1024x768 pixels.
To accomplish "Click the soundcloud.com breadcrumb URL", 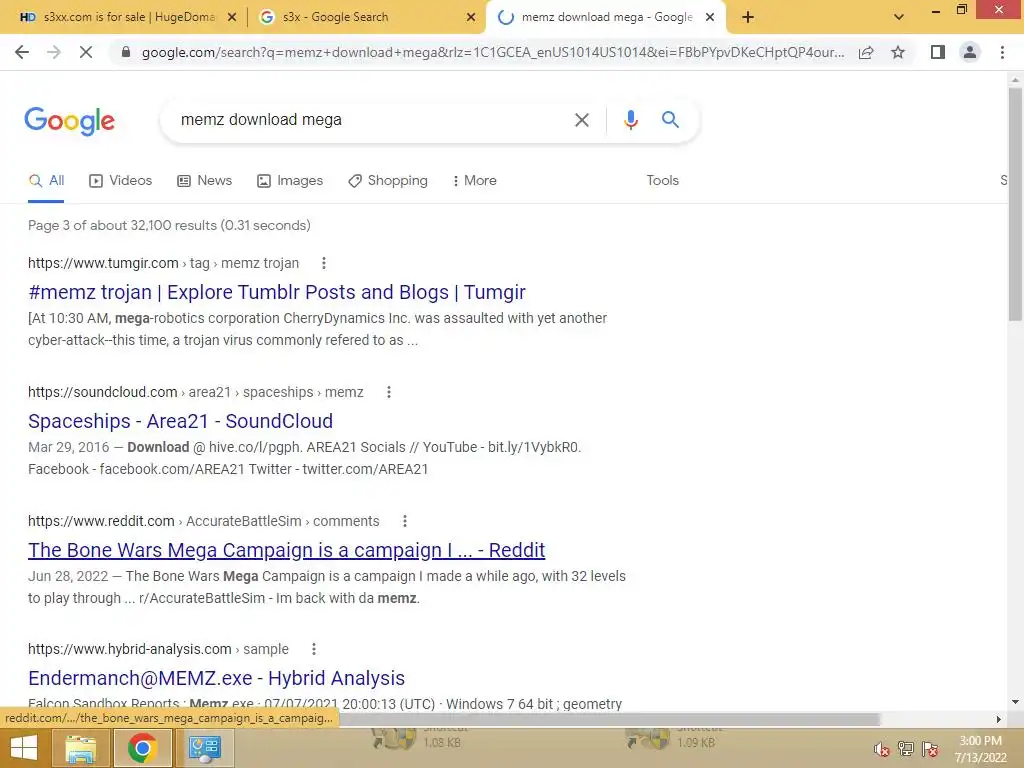I will click(195, 392).
